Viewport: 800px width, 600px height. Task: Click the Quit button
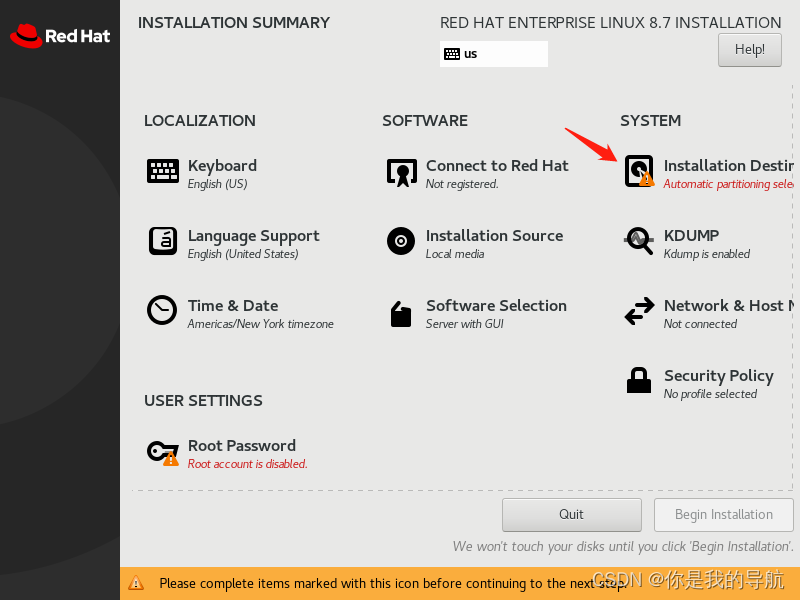[x=571, y=515]
